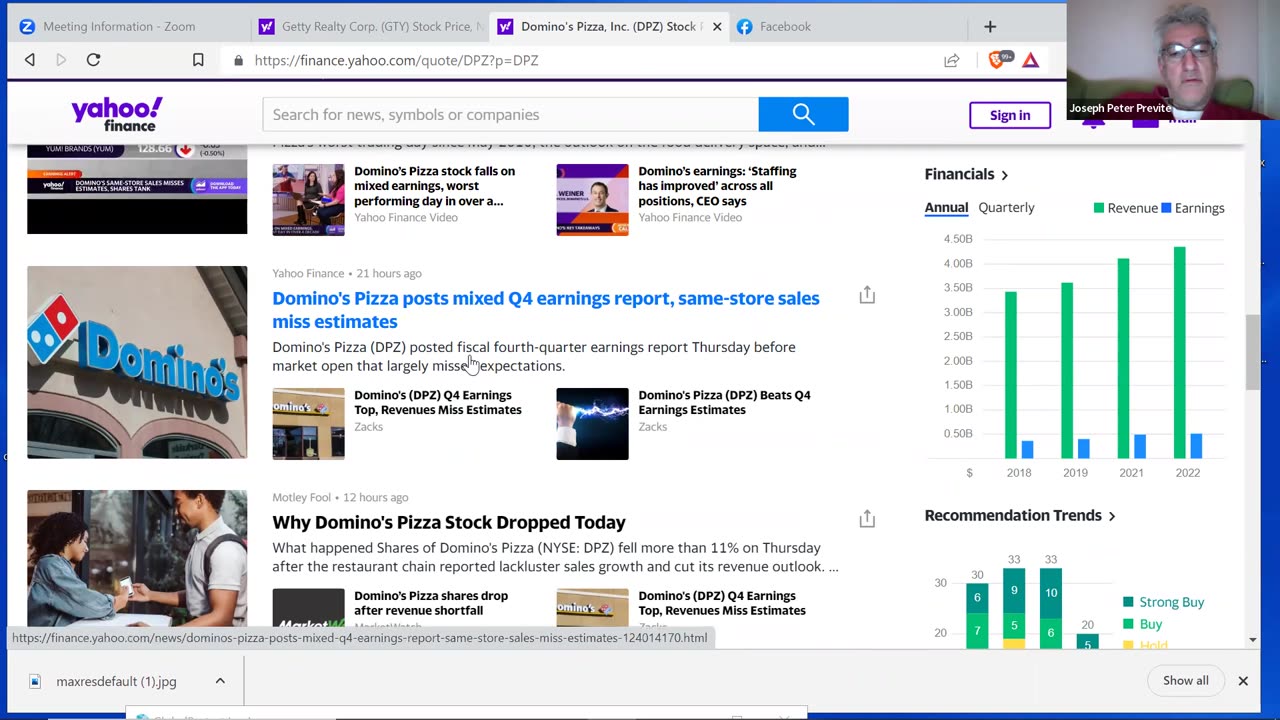The height and width of the screenshot is (720, 1280).
Task: Click green Revenue legend swatch
Action: 1099,208
